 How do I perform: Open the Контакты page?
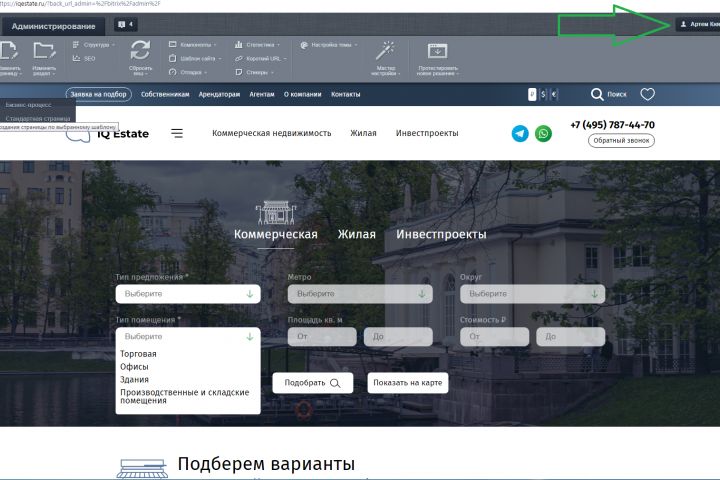345,94
